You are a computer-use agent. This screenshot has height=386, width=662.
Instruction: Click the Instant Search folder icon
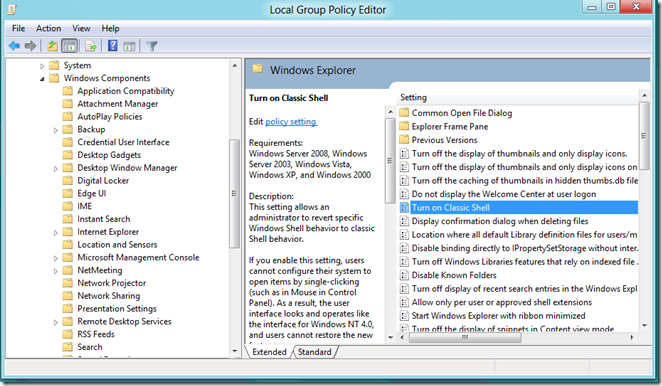pos(68,219)
